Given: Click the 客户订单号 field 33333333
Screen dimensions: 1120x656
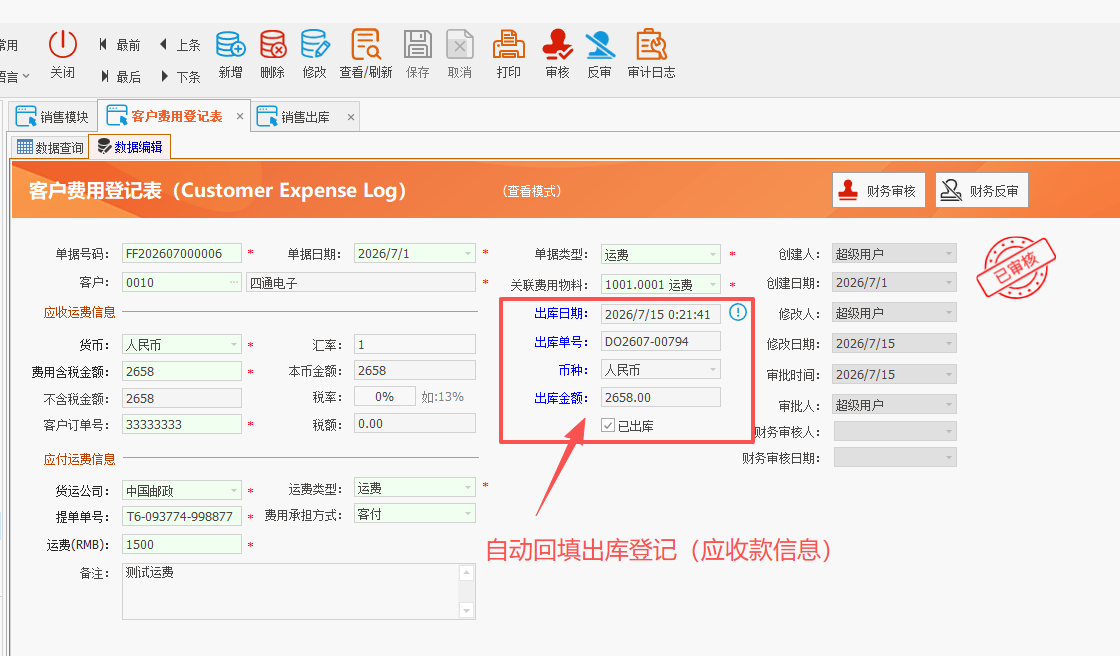Looking at the screenshot, I should coord(181,424).
